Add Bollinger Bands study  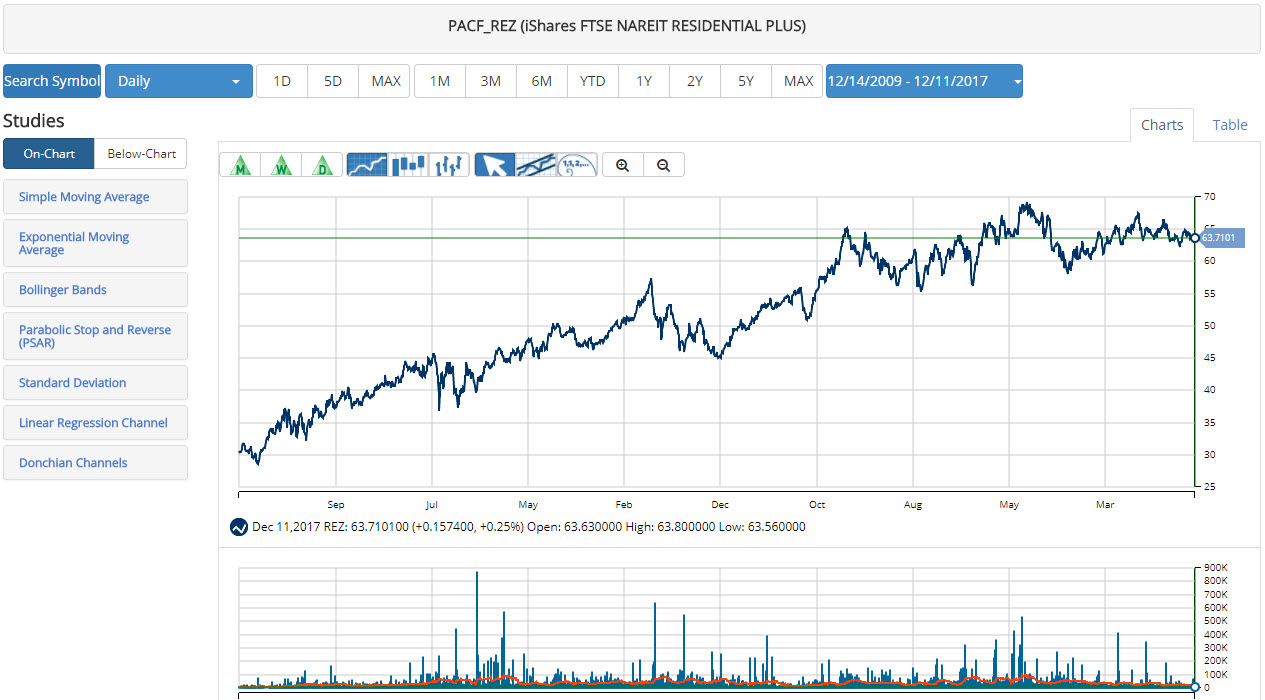(95, 290)
